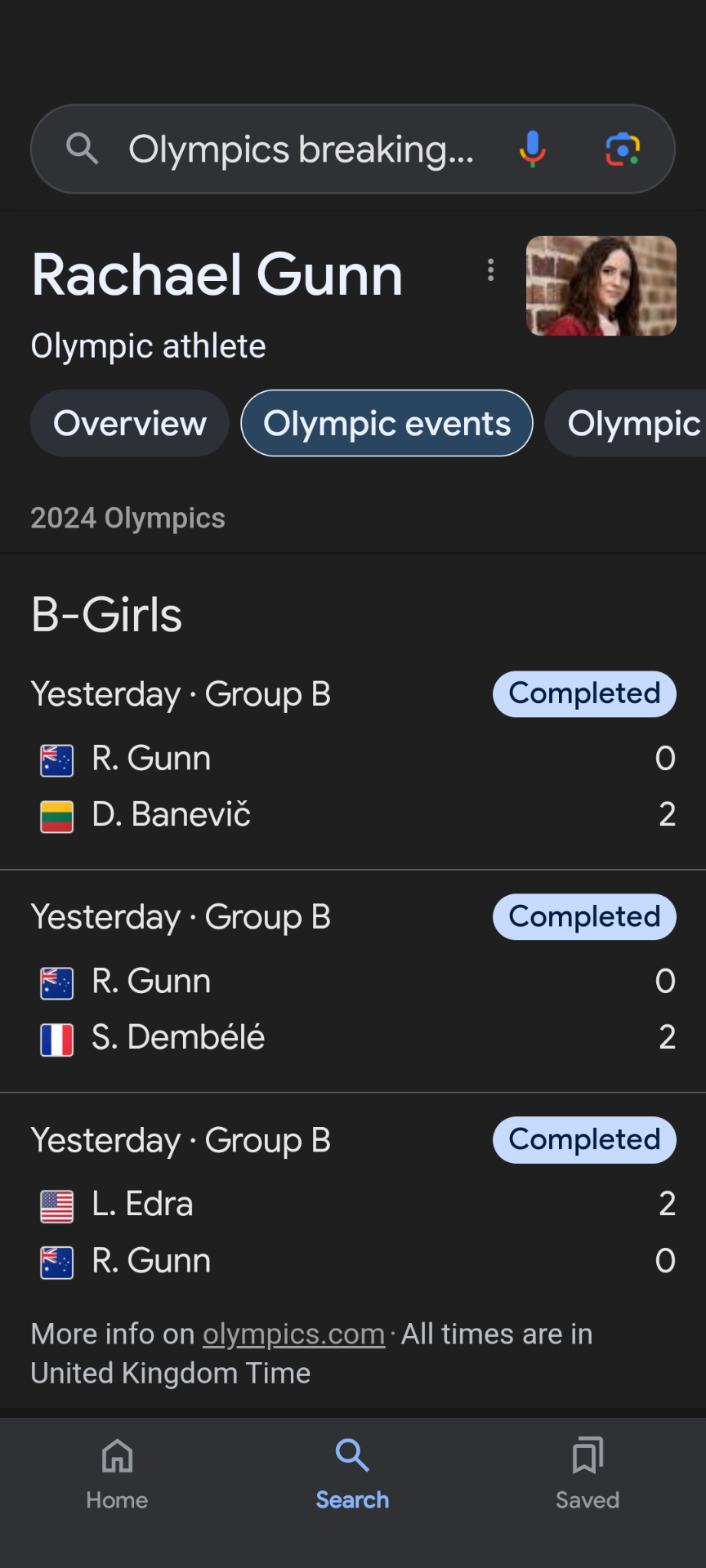Image resolution: width=706 pixels, height=1568 pixels.
Task: Select the Olympic events chip
Action: coord(387,423)
